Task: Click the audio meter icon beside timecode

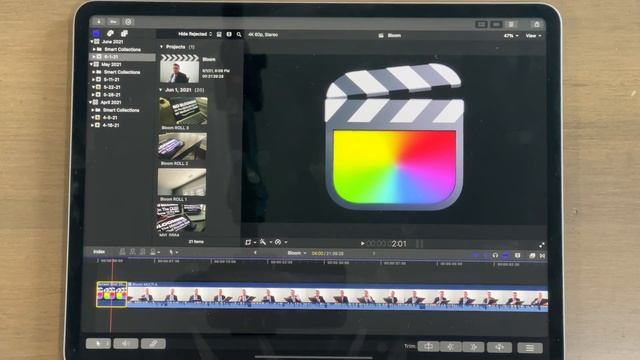Action: point(419,244)
